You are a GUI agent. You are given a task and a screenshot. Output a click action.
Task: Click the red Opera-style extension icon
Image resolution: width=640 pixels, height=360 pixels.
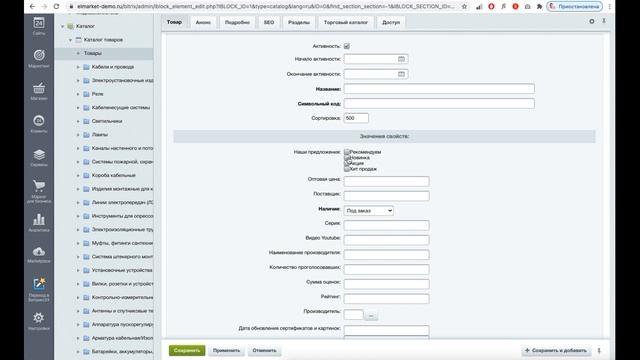(x=491, y=7)
